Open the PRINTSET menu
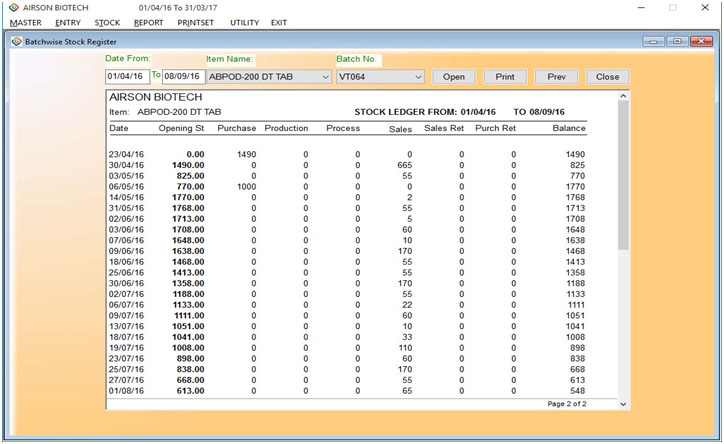 (x=195, y=22)
